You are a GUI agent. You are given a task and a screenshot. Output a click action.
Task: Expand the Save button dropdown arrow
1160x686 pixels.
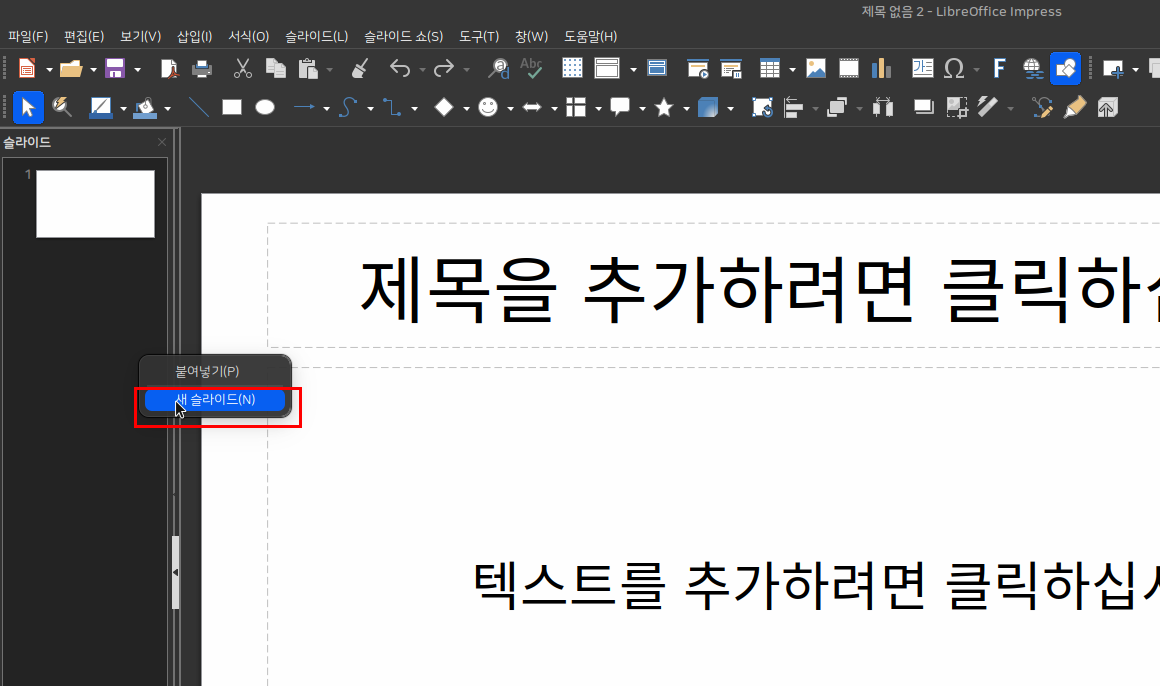tap(137, 69)
